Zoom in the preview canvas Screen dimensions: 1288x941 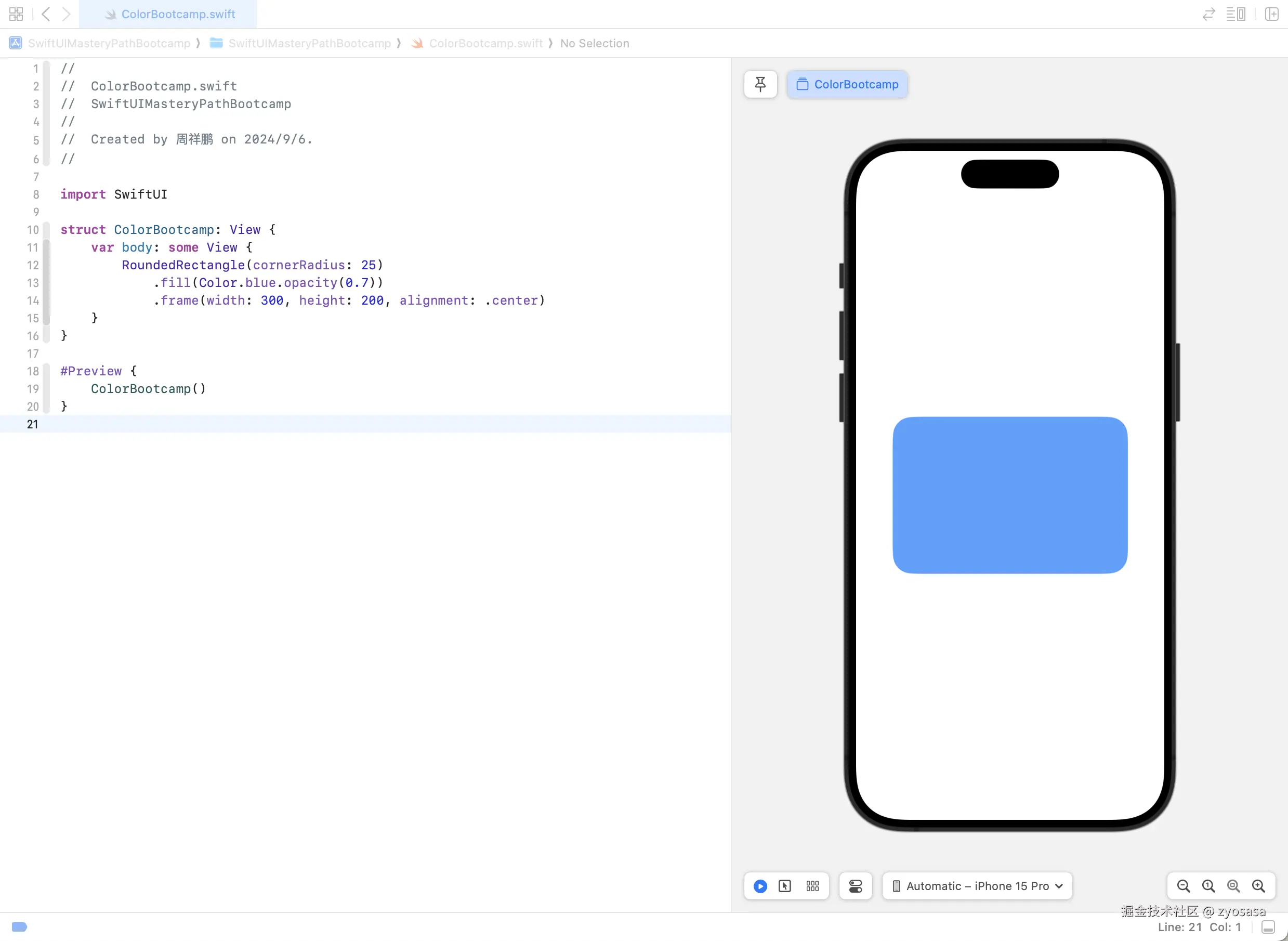pyautogui.click(x=1258, y=886)
